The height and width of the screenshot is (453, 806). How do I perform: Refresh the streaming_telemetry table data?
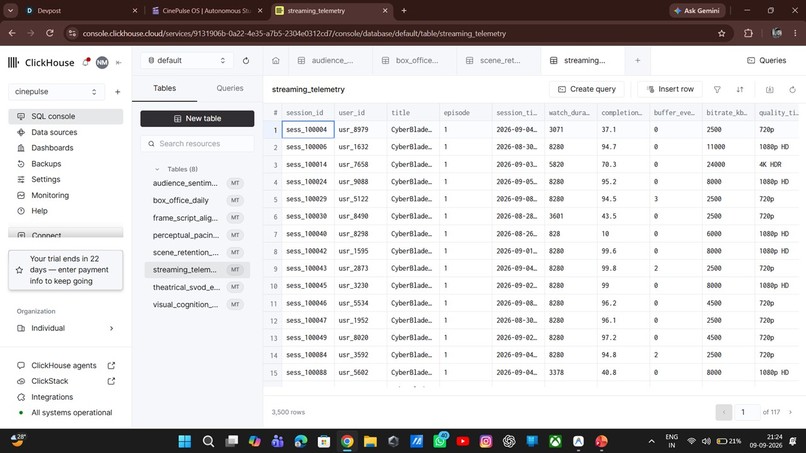pyautogui.click(x=793, y=89)
